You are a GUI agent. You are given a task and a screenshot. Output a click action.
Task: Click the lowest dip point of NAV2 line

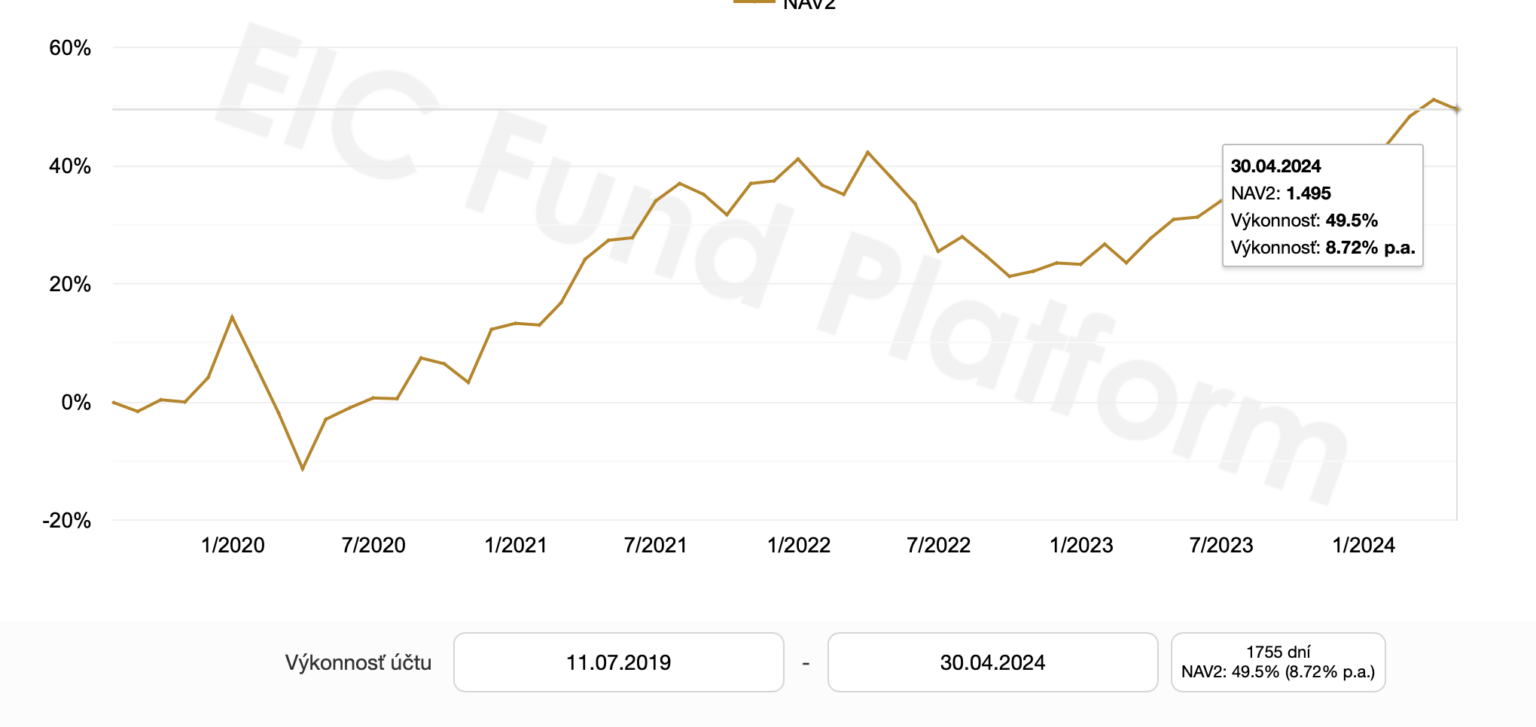pyautogui.click(x=302, y=469)
